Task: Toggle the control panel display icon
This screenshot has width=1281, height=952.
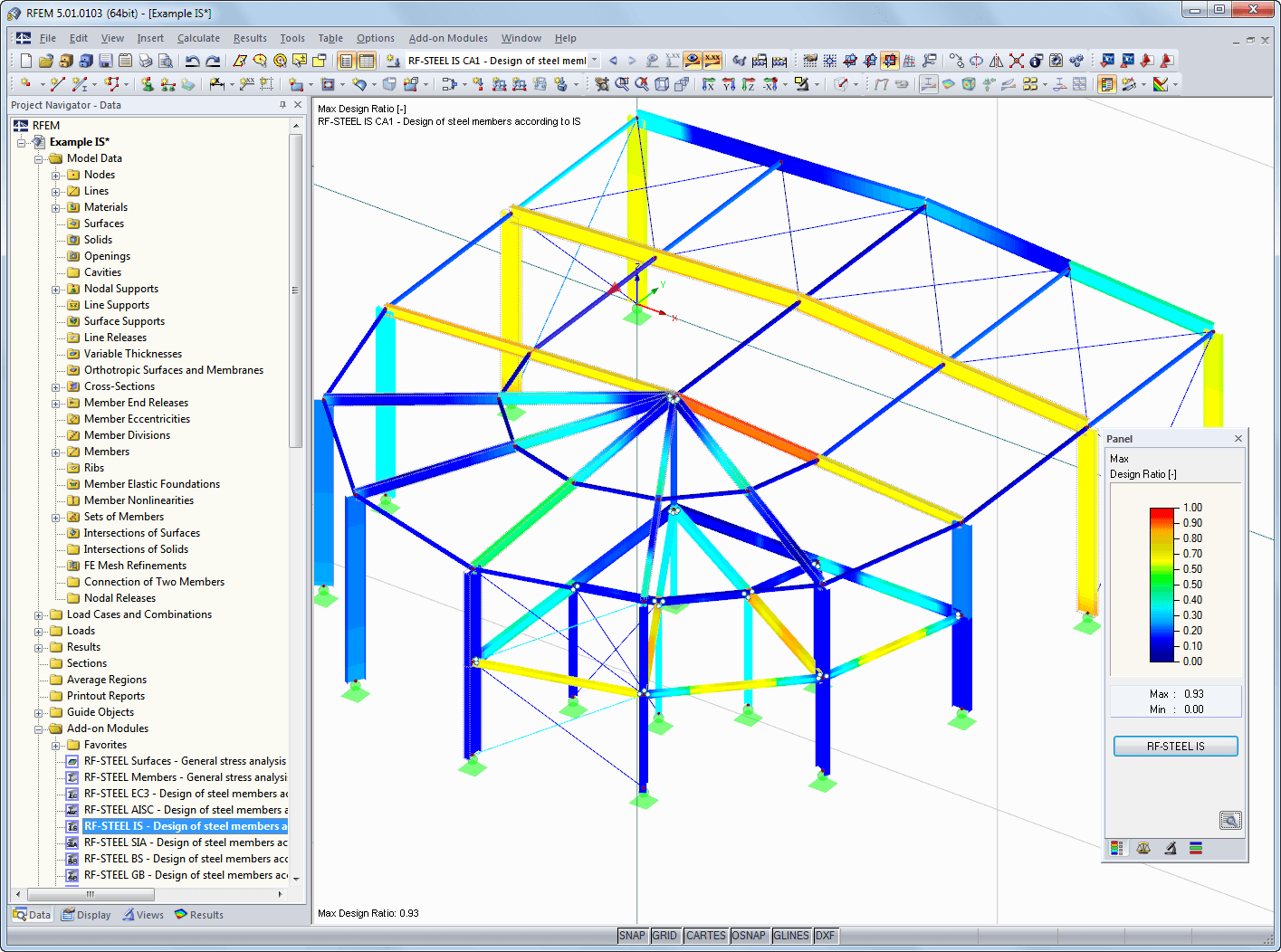Action: [1106, 84]
